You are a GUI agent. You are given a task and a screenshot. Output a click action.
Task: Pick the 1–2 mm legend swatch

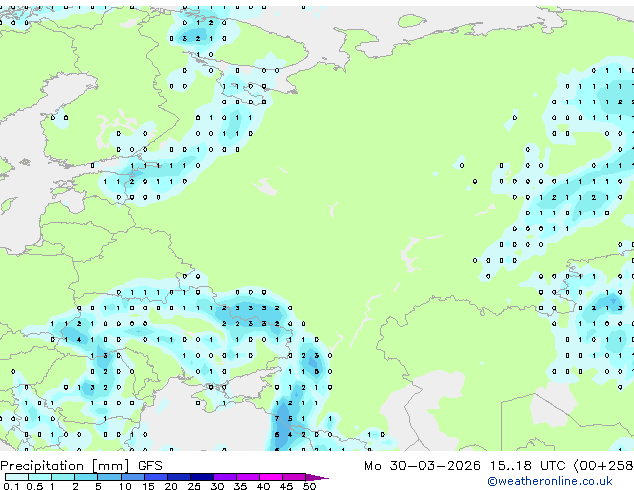[63, 477]
